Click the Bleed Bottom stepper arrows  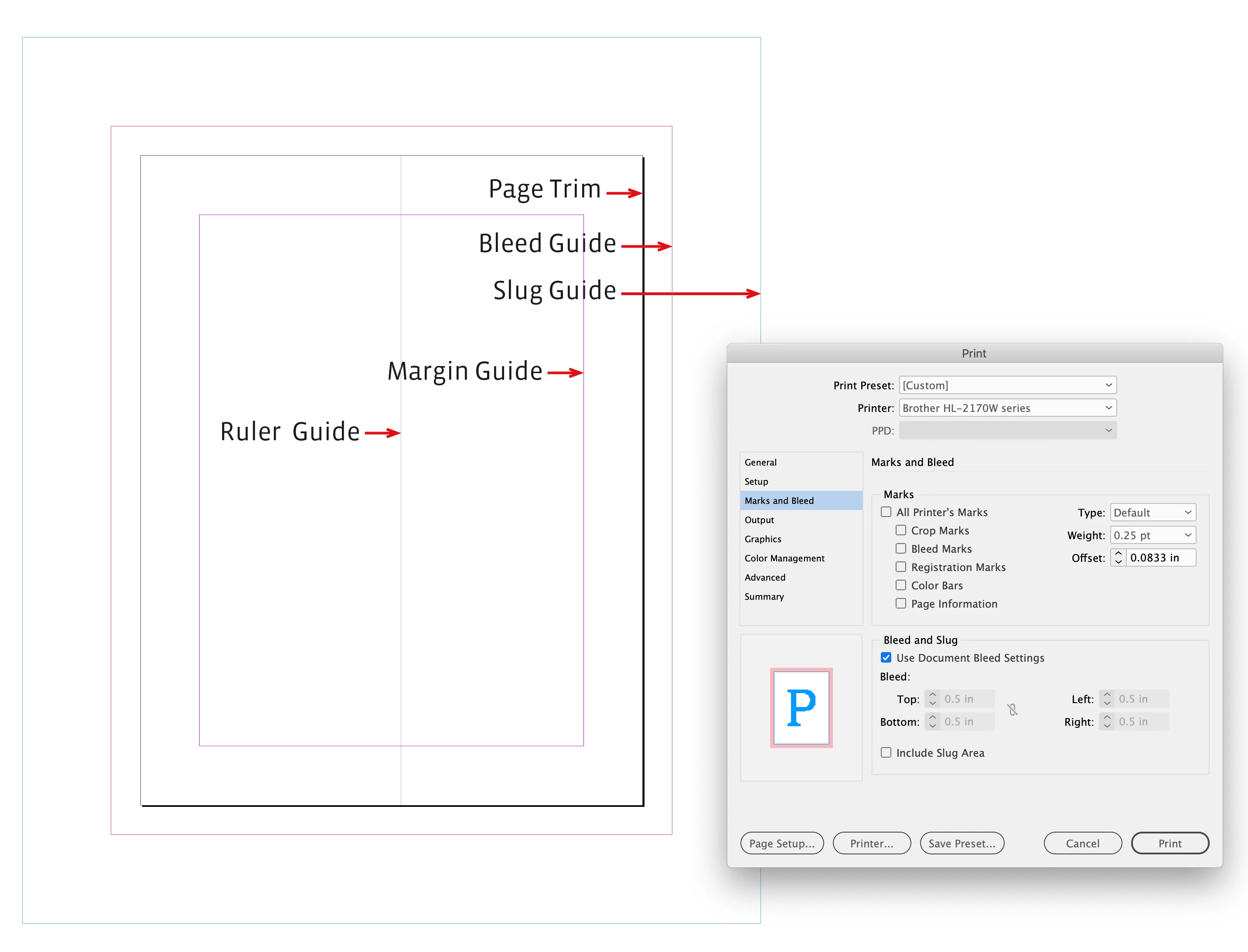[932, 722]
